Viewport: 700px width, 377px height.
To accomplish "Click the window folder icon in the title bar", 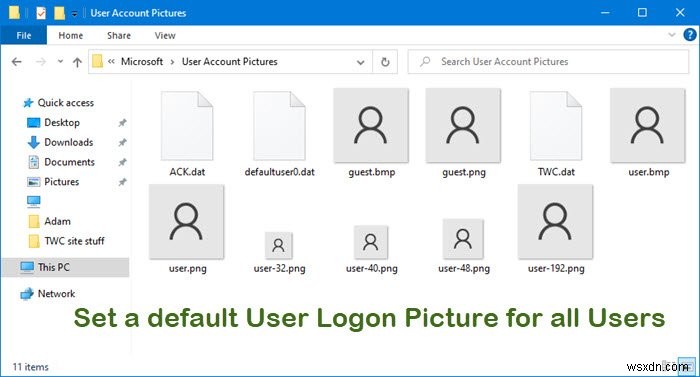I will coord(14,13).
